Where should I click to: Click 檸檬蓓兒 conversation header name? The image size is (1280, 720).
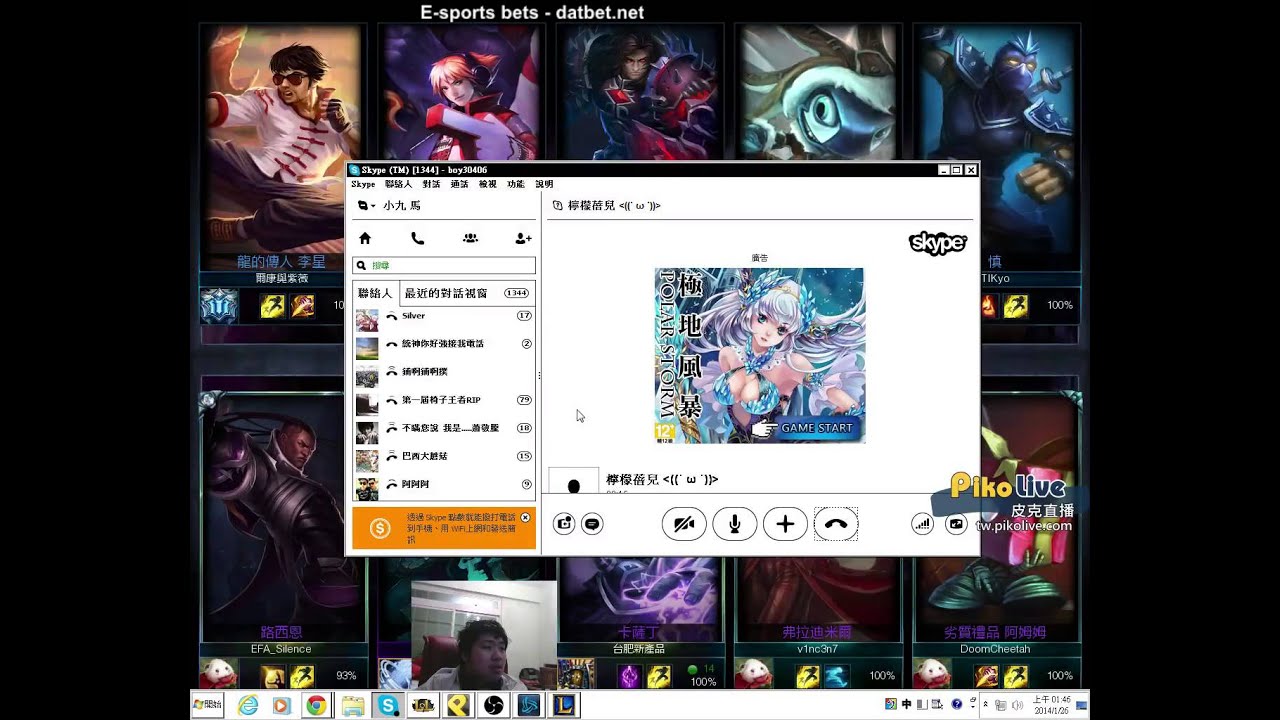(x=613, y=205)
